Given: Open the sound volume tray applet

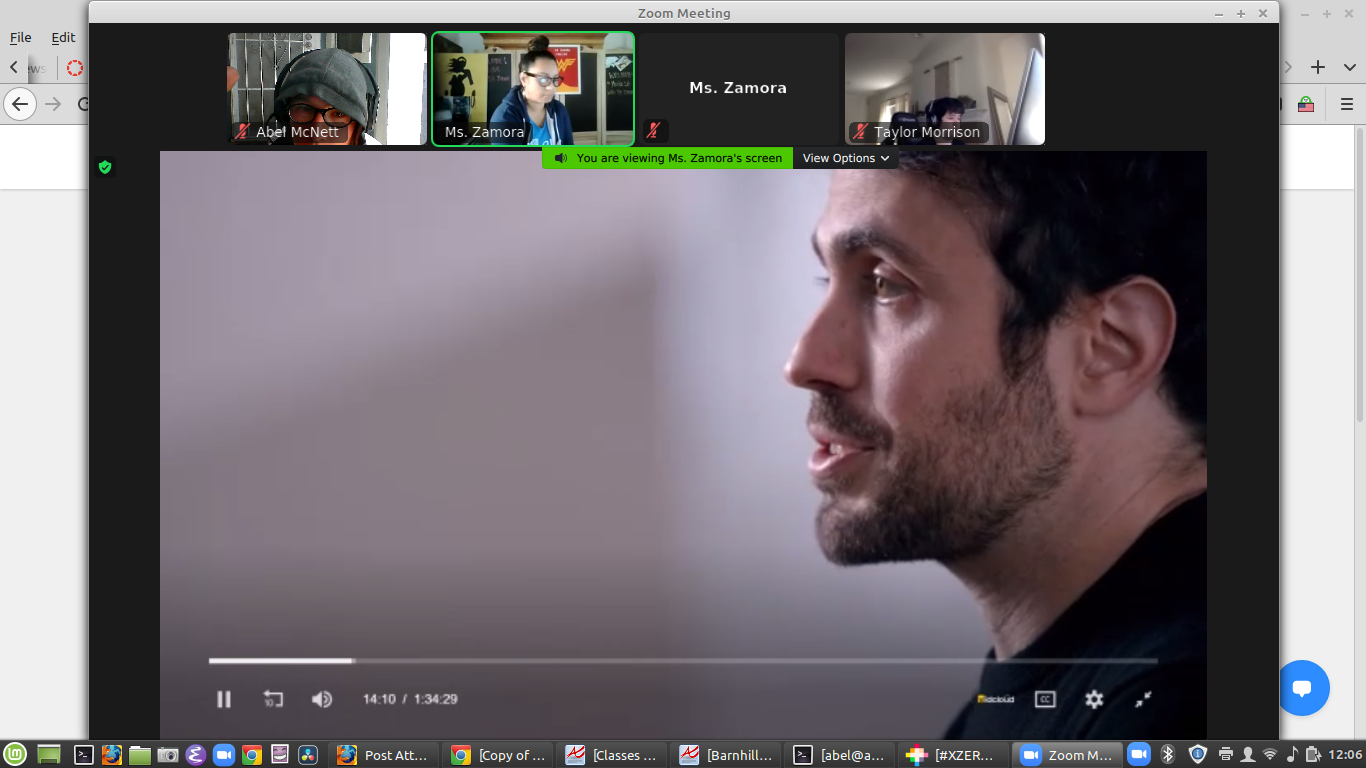Looking at the screenshot, I should tap(1292, 755).
